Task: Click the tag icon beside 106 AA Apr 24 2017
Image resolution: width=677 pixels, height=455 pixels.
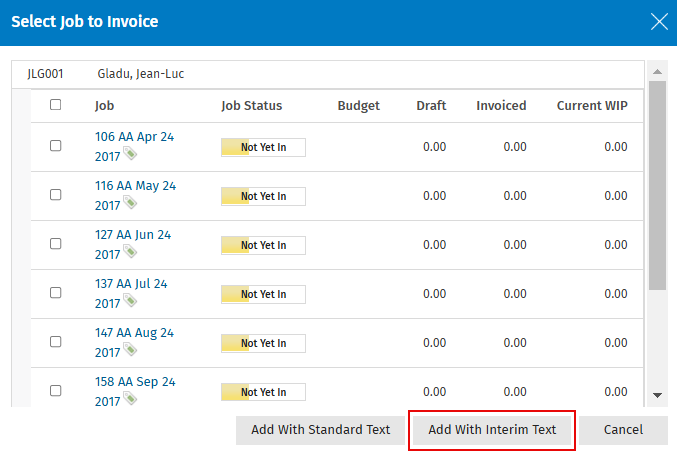Action: point(130,153)
